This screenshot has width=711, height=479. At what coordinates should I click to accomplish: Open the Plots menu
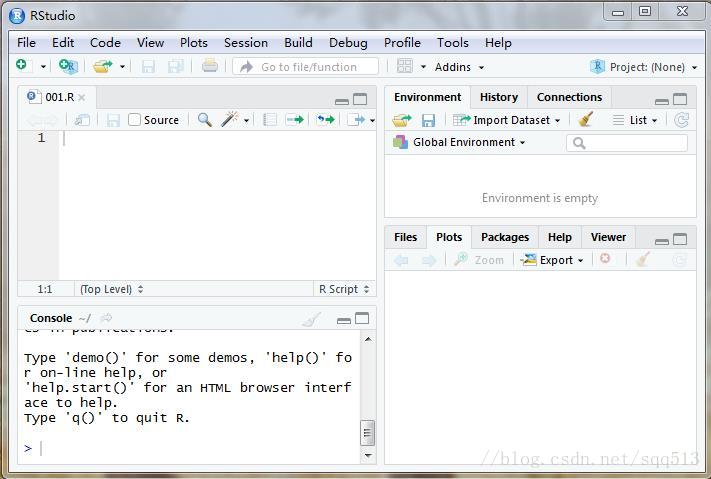pos(194,43)
